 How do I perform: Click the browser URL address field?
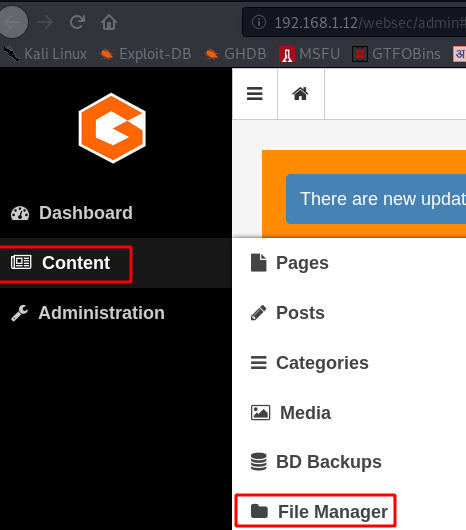point(354,23)
